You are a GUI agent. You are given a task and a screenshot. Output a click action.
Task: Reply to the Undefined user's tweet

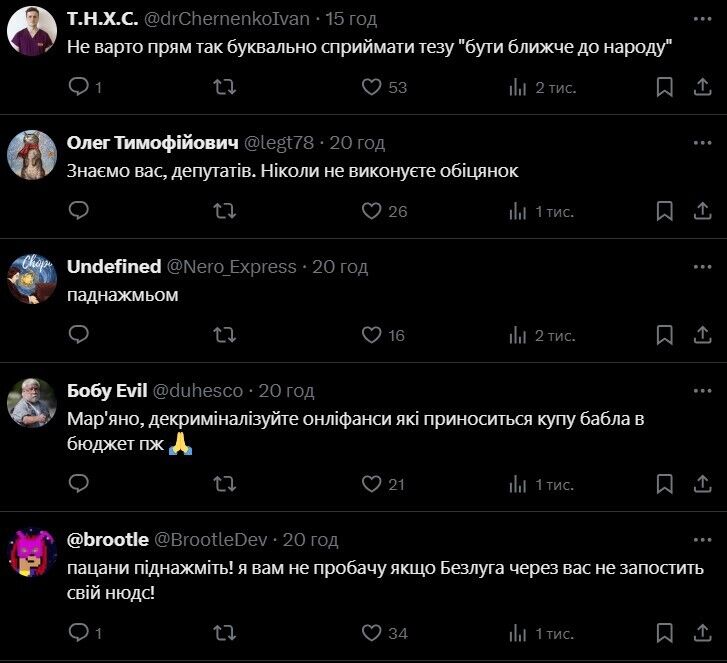pyautogui.click(x=79, y=335)
